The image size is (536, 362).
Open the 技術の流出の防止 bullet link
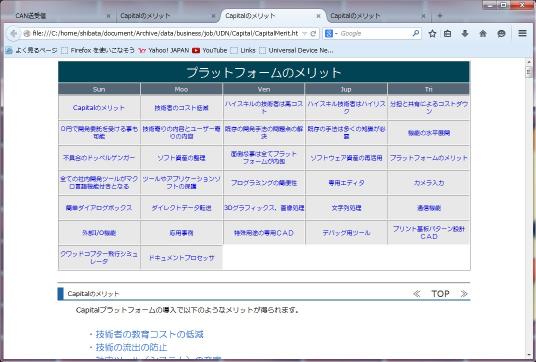click(132, 348)
